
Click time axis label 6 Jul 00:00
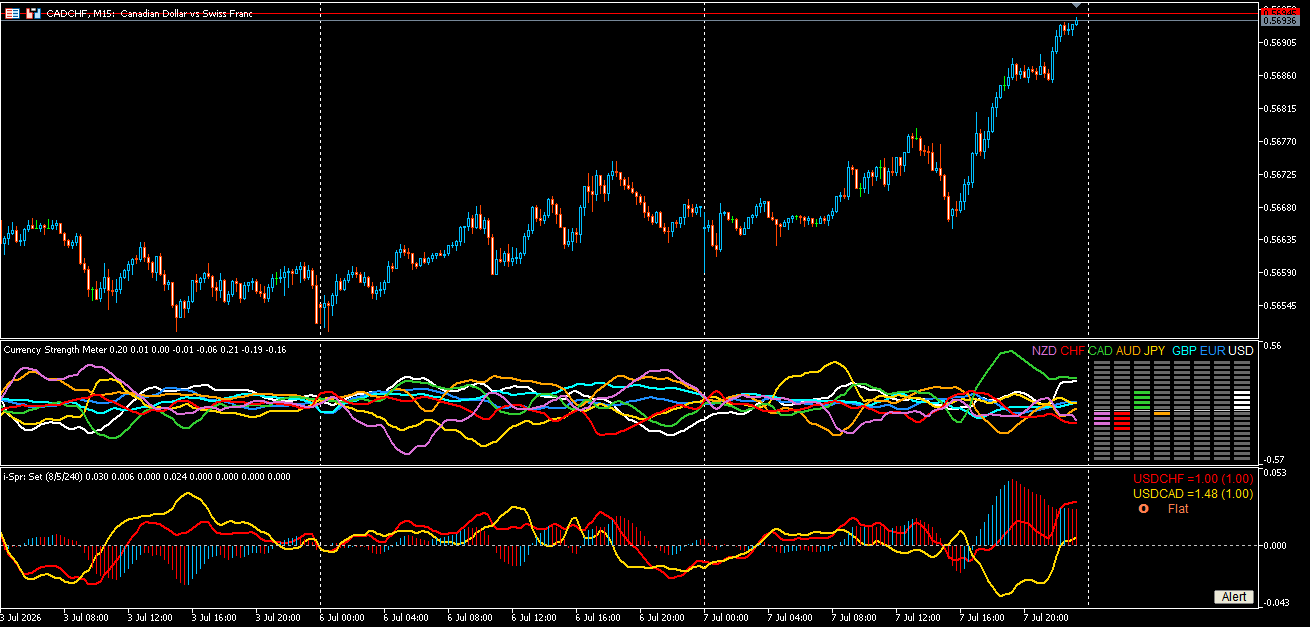click(x=342, y=618)
